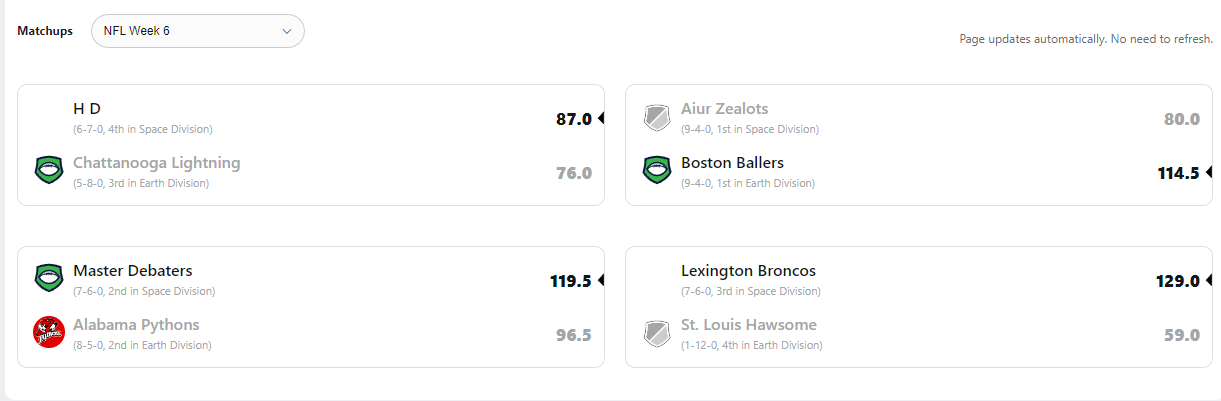Image resolution: width=1221 pixels, height=401 pixels.
Task: Click Boston Ballers' 114.5 score
Action: coord(1178,173)
